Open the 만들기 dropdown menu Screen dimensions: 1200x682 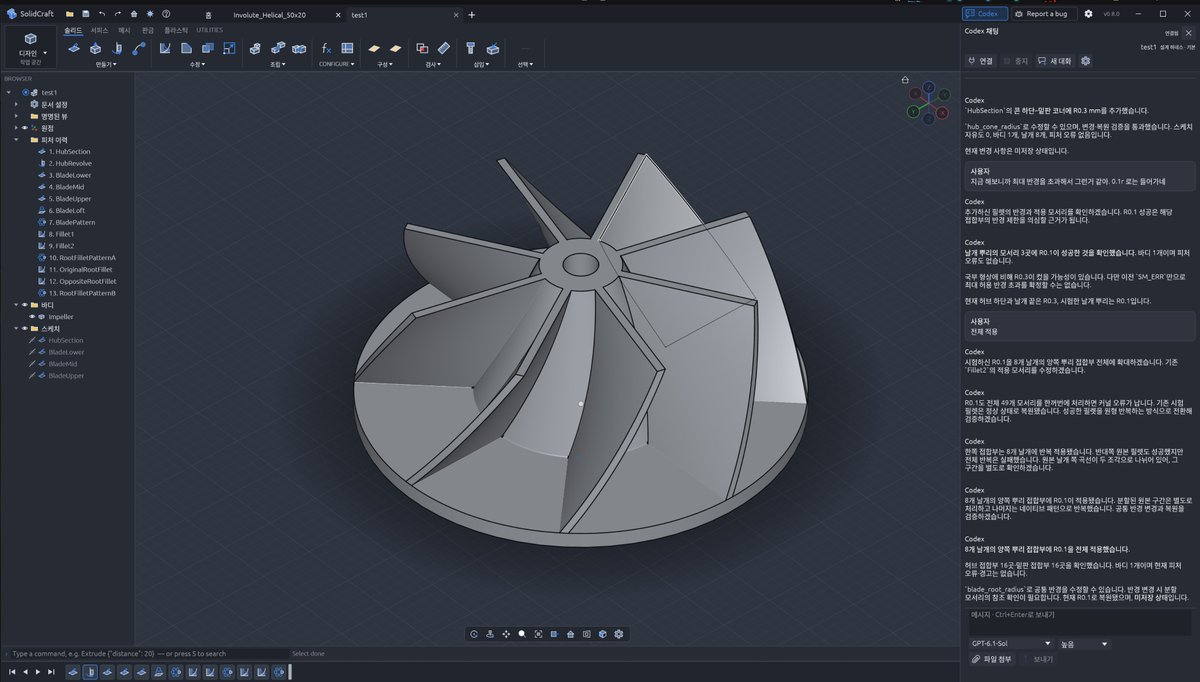106,64
